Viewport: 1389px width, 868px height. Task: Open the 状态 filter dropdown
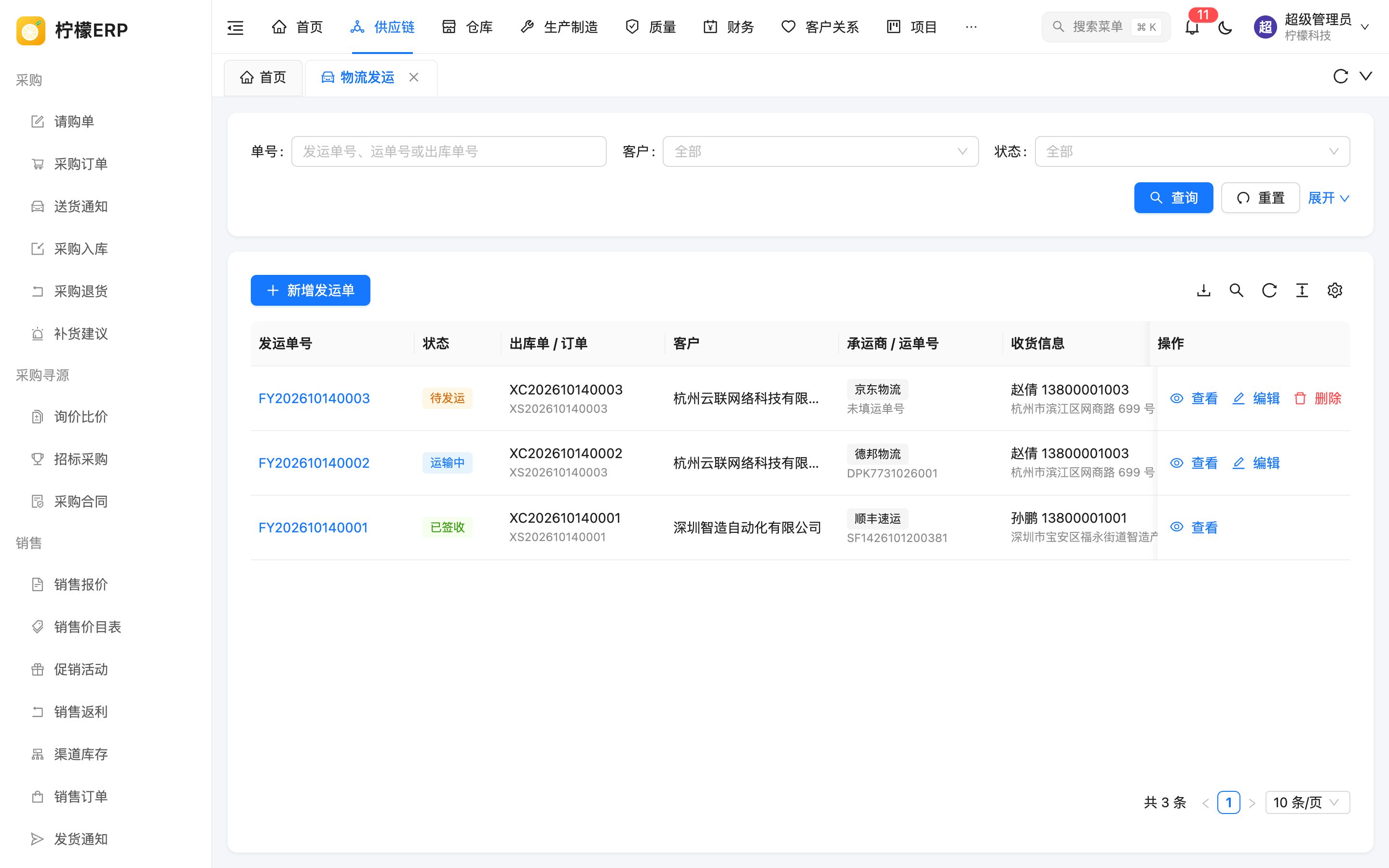coord(1192,151)
